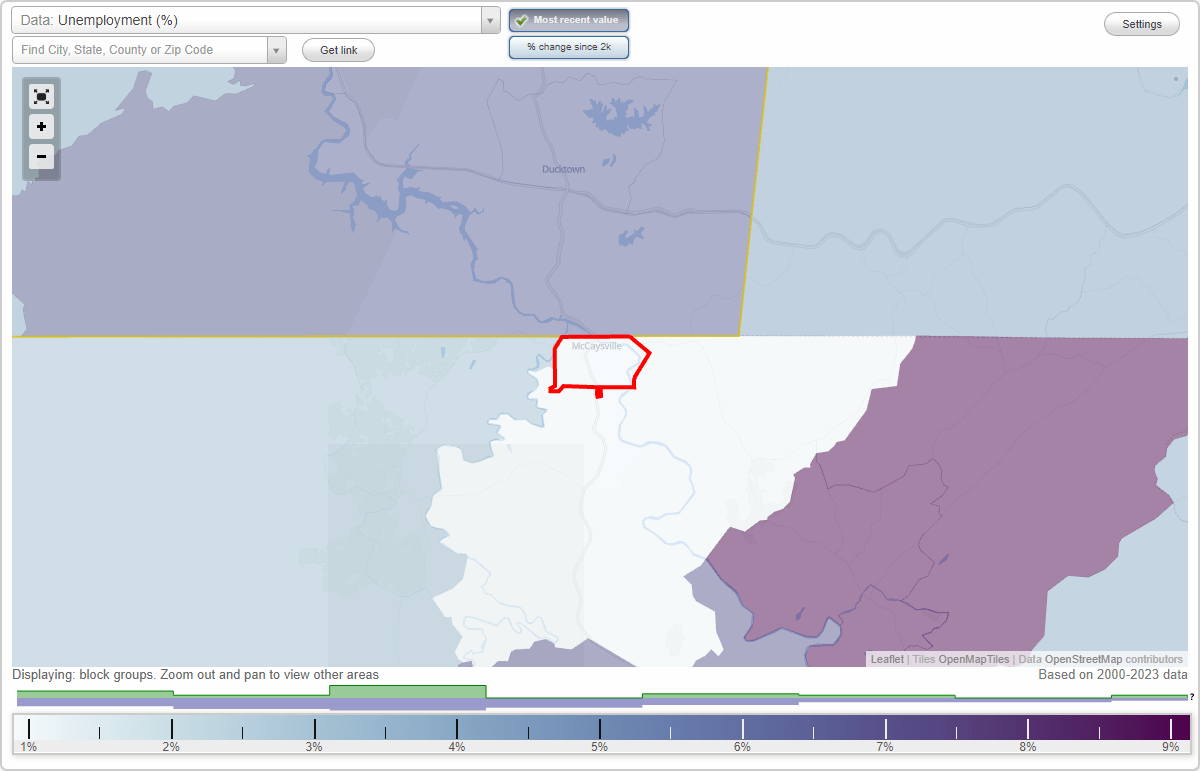Open the legend help question mark
1200x771 pixels.
click(x=1193, y=699)
